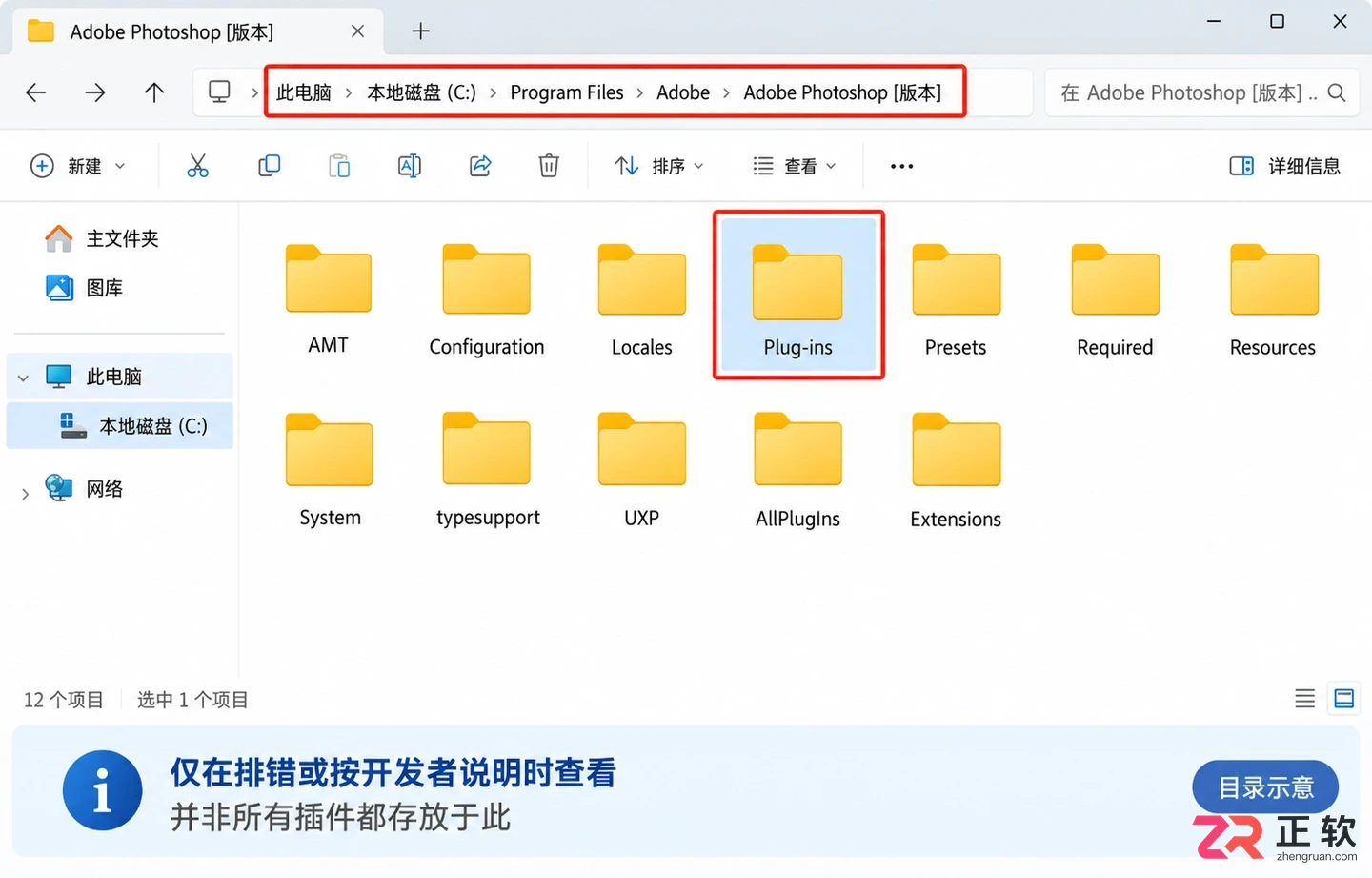Image resolution: width=1372 pixels, height=878 pixels.
Task: Open the 排序 sort dropdown
Action: pyautogui.click(x=658, y=166)
